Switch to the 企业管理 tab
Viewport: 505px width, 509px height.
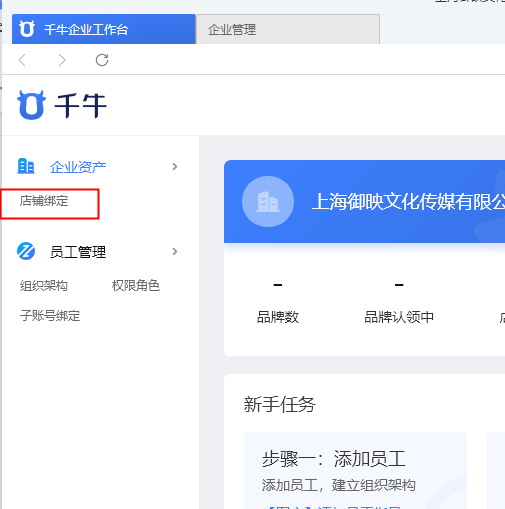coord(288,29)
